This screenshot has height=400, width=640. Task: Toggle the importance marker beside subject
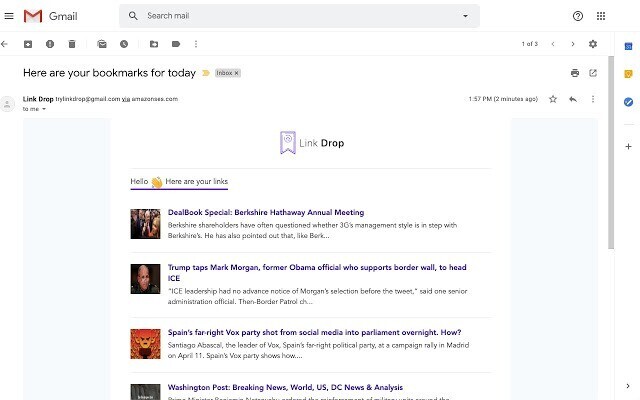206,73
